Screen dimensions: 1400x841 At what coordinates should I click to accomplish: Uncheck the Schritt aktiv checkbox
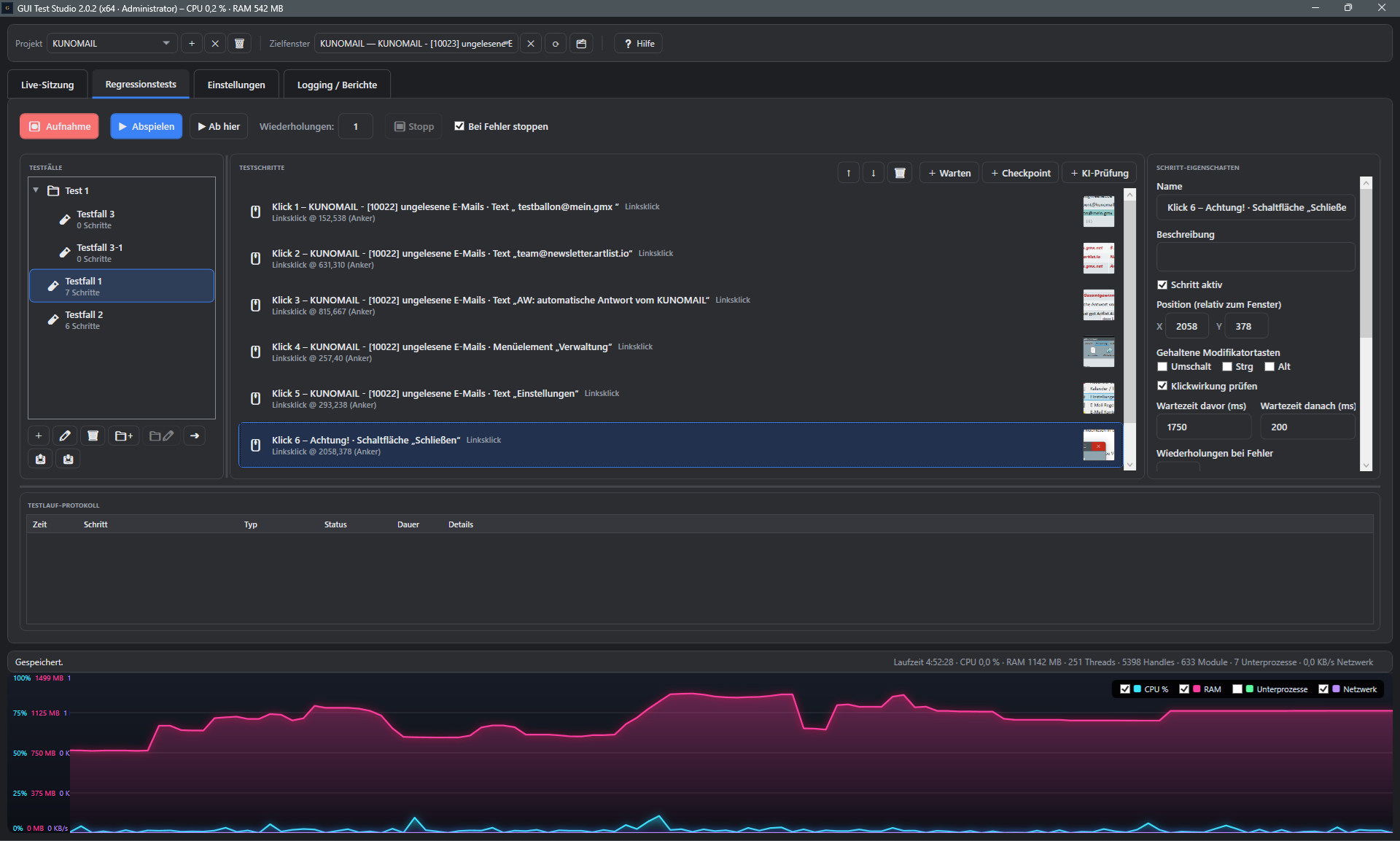coord(1162,285)
